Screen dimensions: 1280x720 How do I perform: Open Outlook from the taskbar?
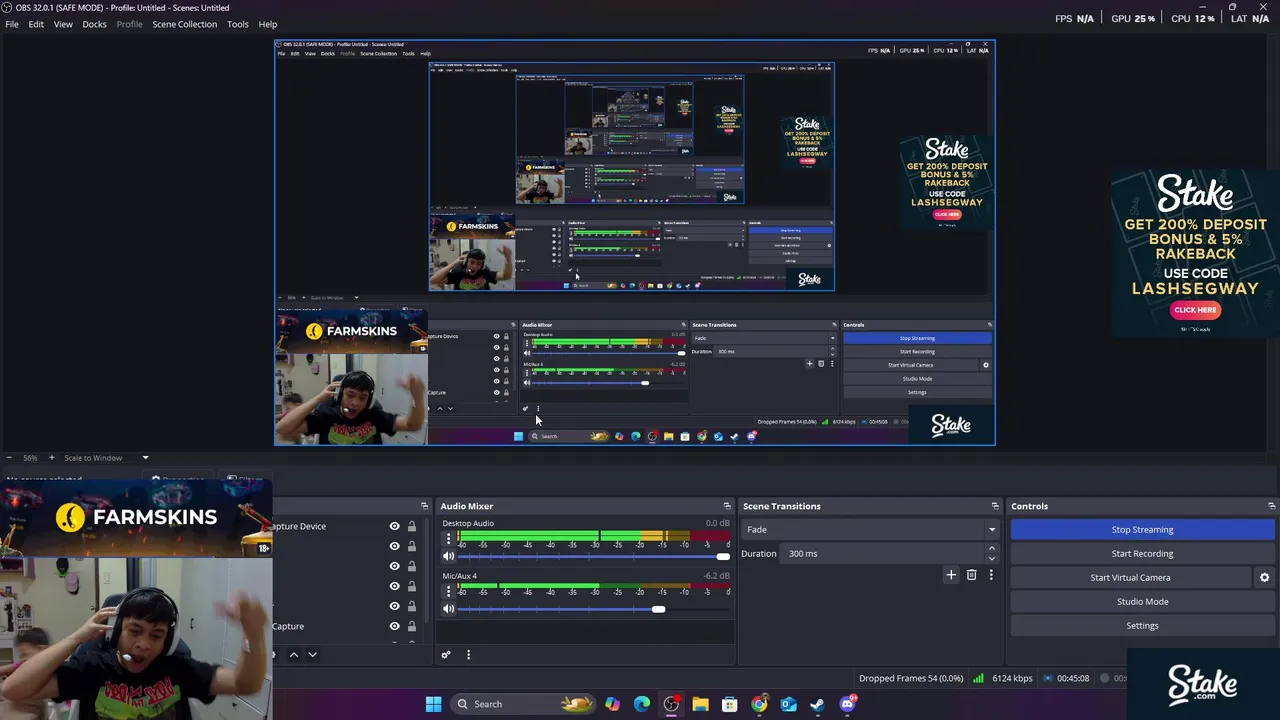pos(788,704)
